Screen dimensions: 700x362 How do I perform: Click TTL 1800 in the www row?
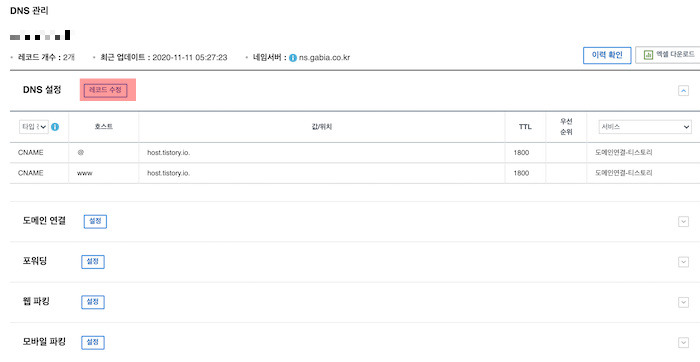[521, 173]
